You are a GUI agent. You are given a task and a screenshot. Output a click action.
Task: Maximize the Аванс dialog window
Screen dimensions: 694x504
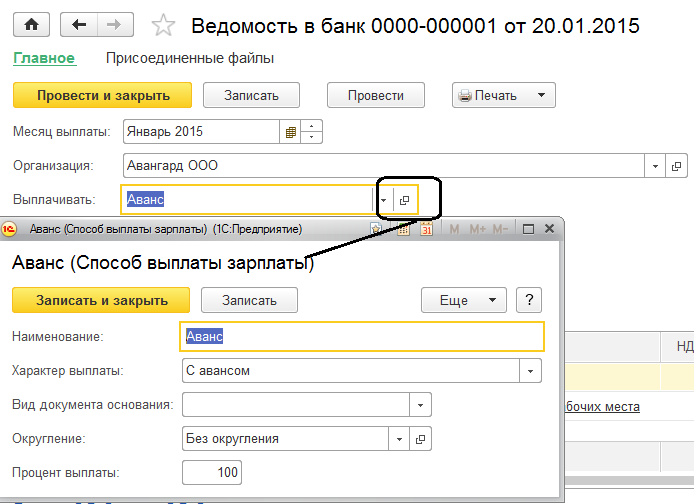coord(528,229)
